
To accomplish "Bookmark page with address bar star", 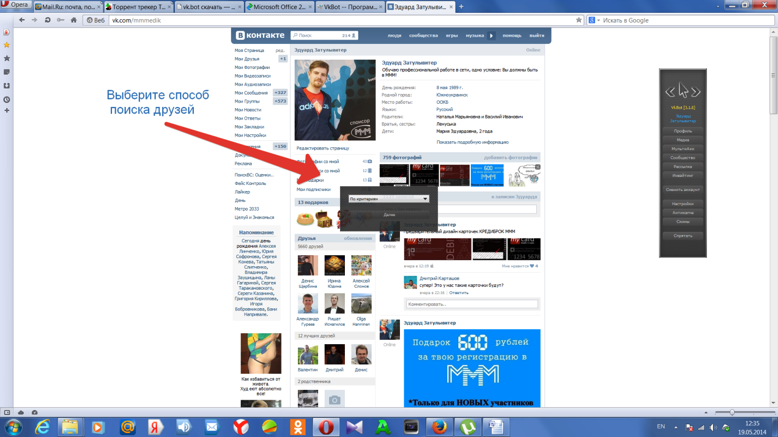I will [579, 20].
